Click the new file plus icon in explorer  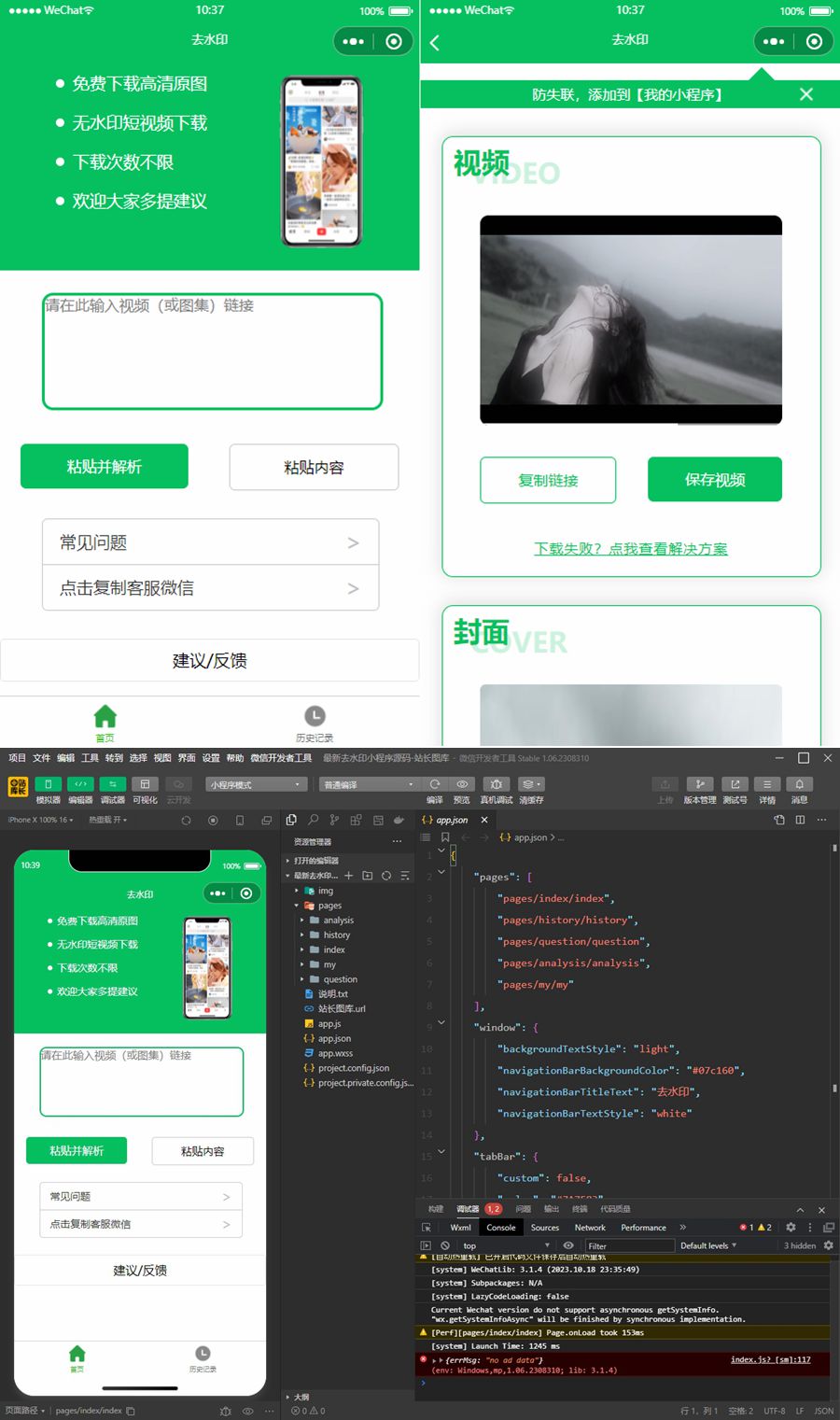(348, 876)
